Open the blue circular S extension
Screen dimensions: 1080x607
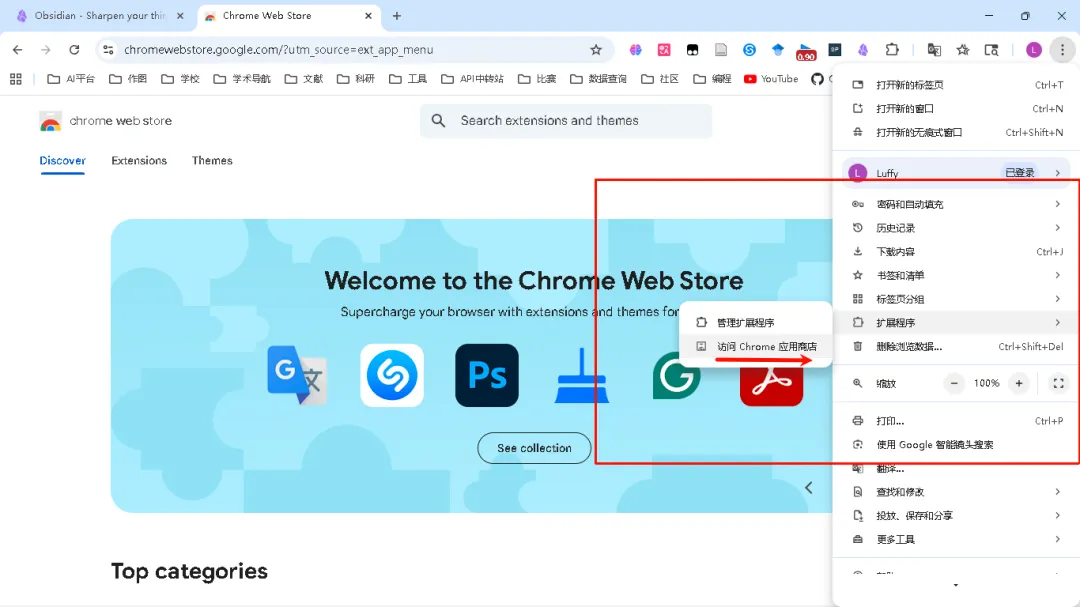(749, 50)
